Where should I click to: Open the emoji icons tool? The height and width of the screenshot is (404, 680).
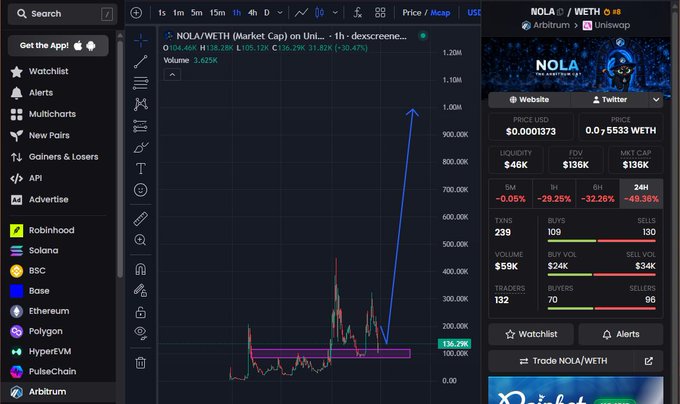141,190
